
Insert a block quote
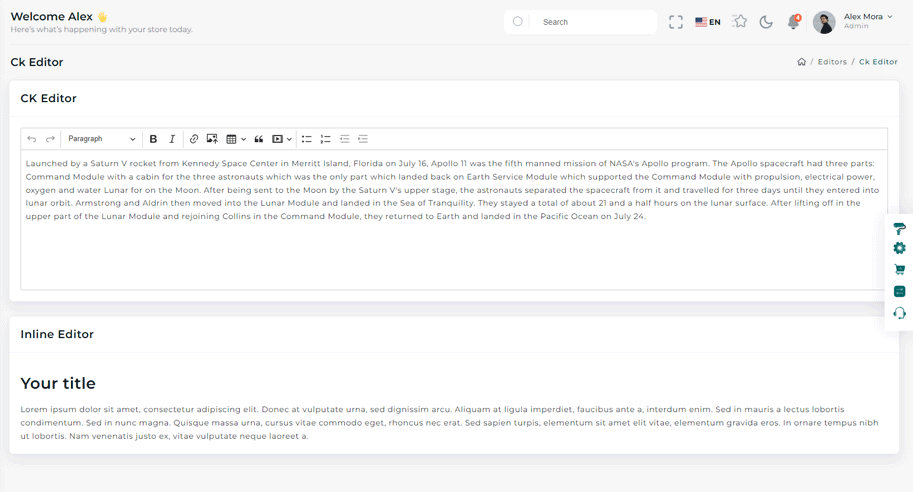[258, 139]
